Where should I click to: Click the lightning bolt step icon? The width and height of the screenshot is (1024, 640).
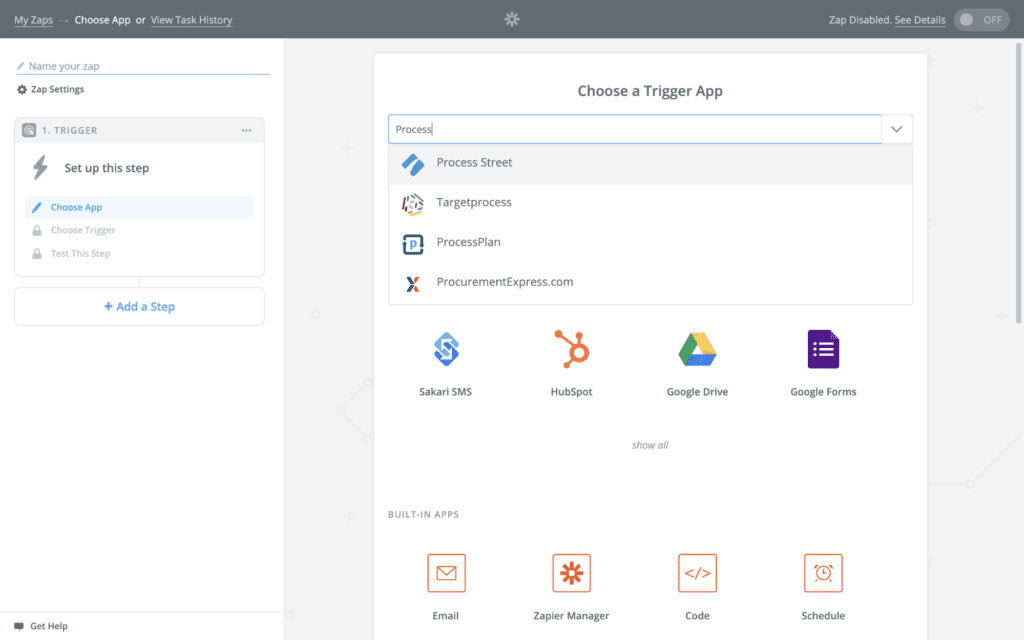tap(40, 167)
